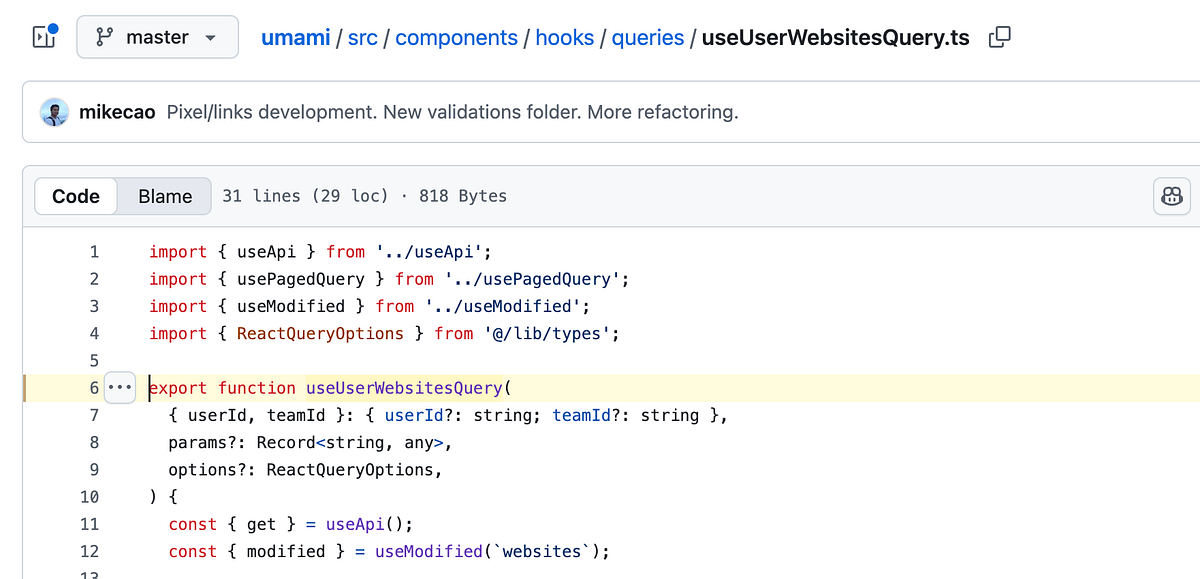Copy the file path
This screenshot has height=579, width=1200.
coord(998,35)
